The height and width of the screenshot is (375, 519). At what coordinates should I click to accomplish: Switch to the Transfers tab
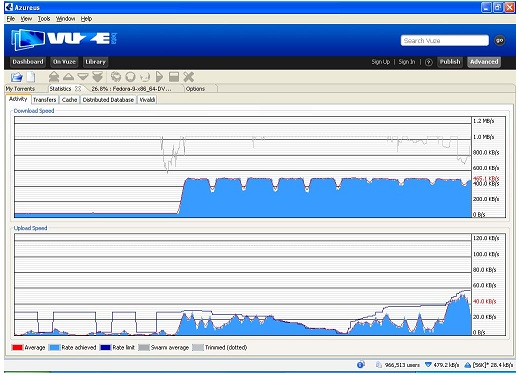[45, 100]
